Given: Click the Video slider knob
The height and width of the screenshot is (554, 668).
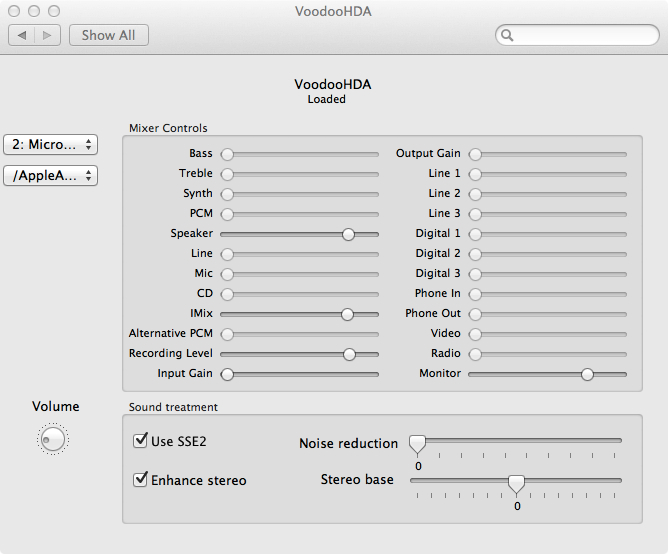Looking at the screenshot, I should (x=475, y=334).
